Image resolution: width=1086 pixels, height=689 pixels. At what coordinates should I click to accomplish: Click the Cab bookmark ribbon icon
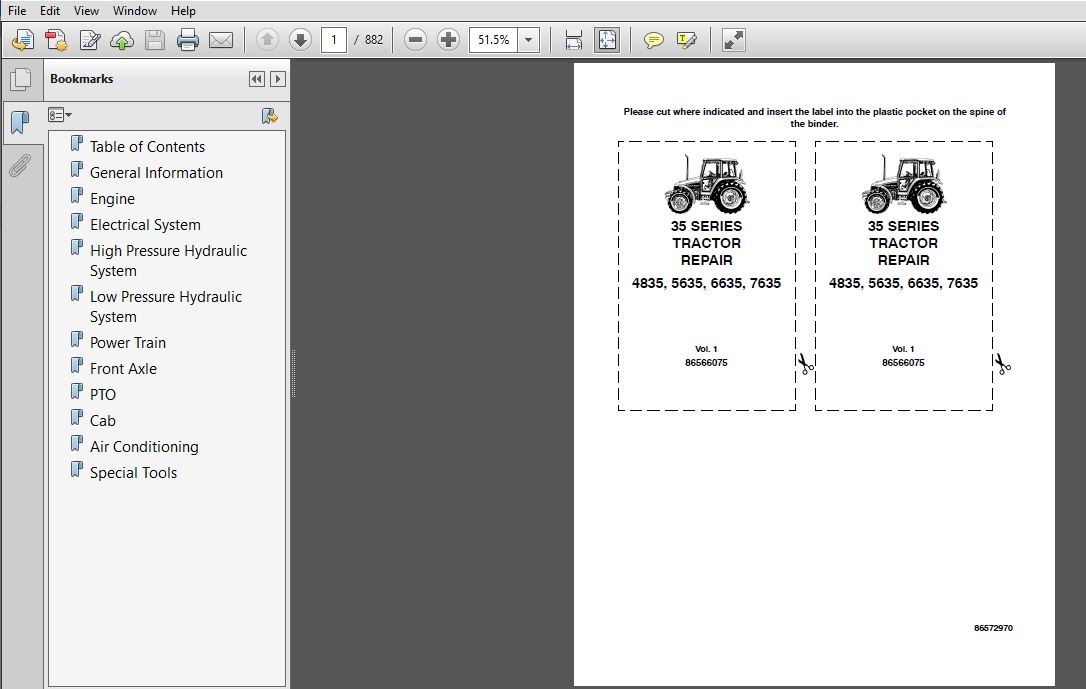[x=77, y=418]
